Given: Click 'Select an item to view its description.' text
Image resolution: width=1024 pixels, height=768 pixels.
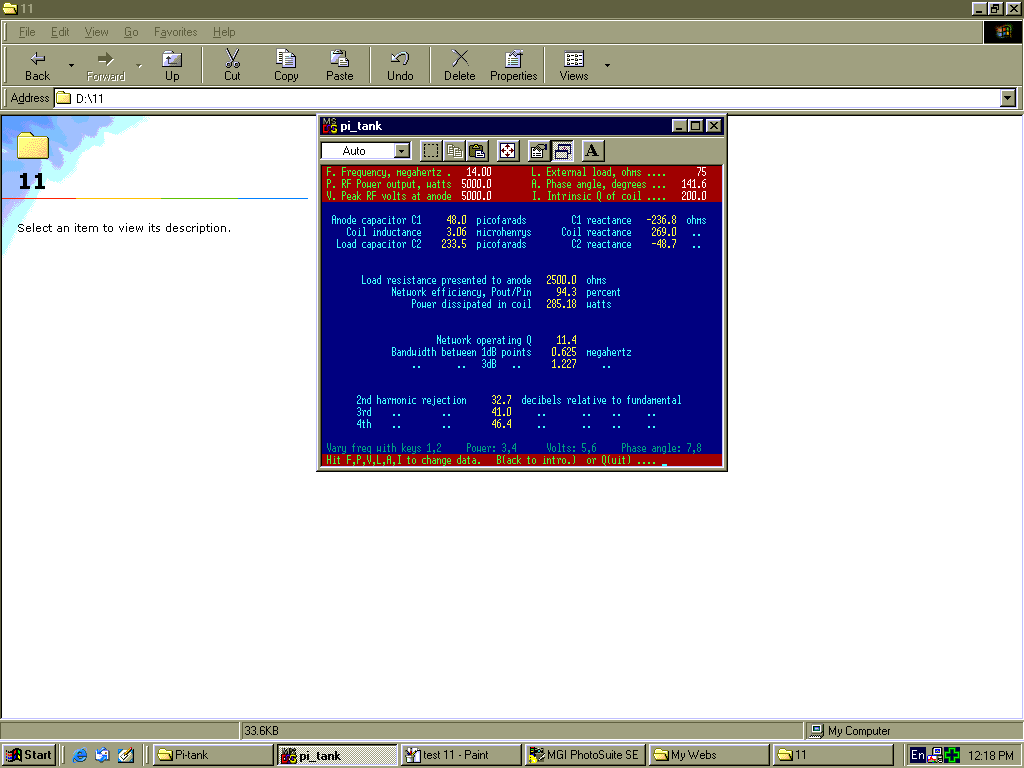Looking at the screenshot, I should tap(124, 228).
